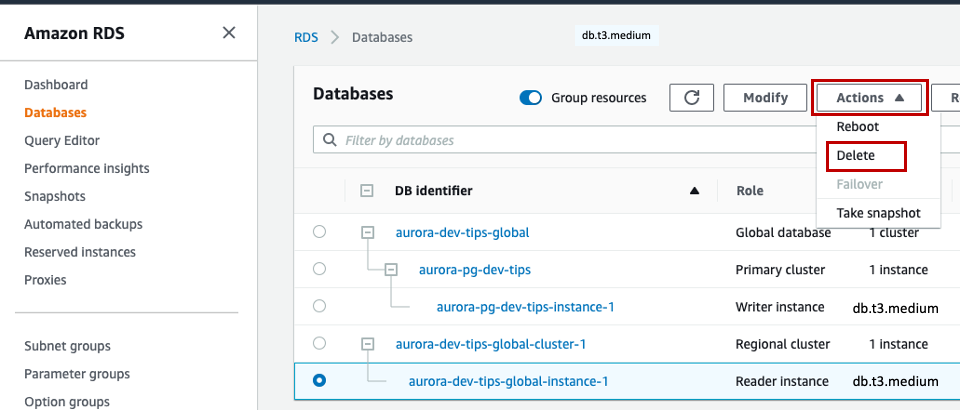
Task: Select Take snapshot menu option
Action: tap(877, 213)
